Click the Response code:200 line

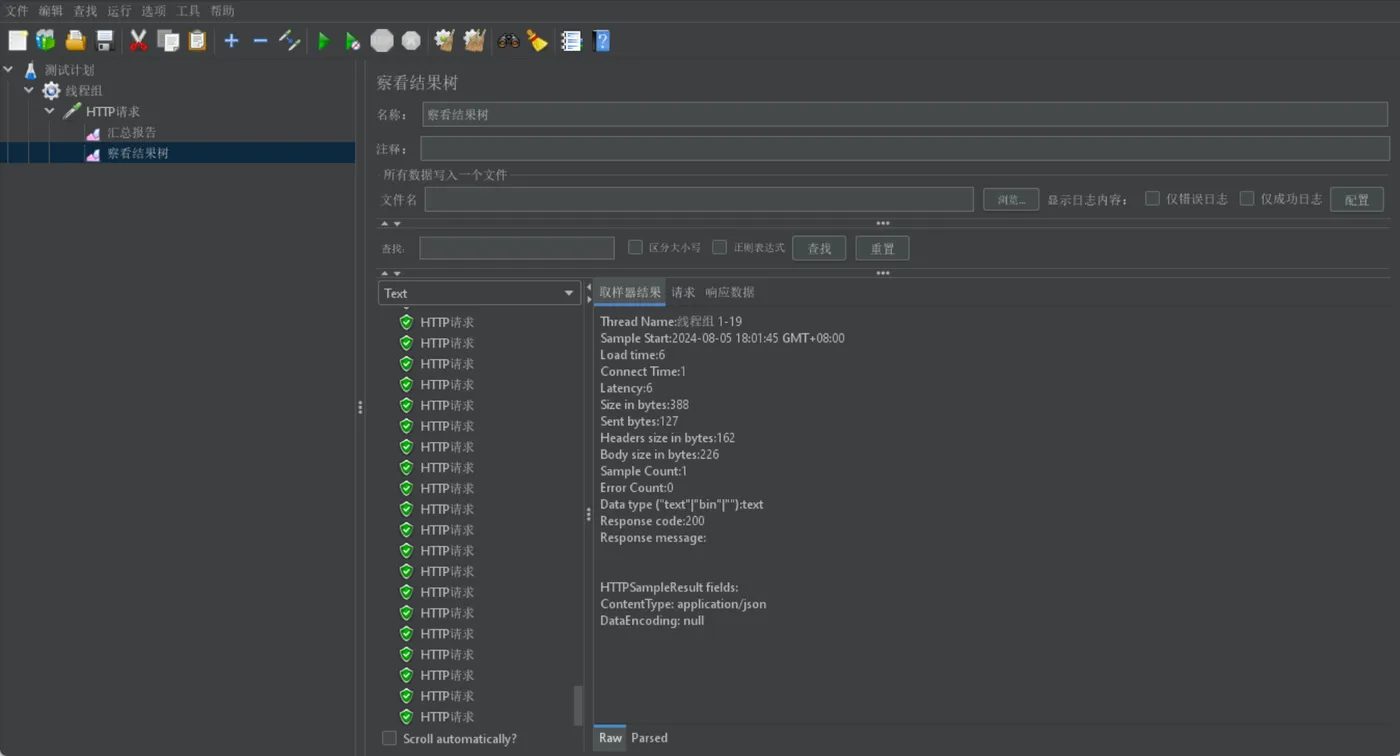(652, 521)
